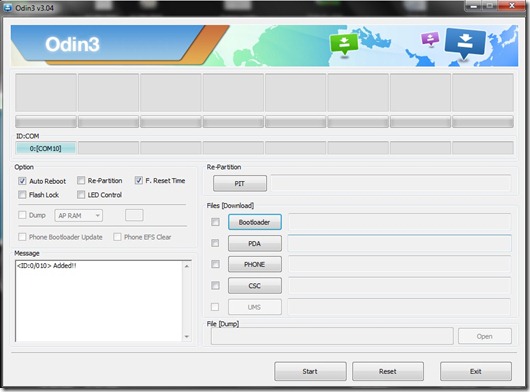The image size is (530, 392).
Task: Choose a file with the CSC button
Action: pos(255,286)
